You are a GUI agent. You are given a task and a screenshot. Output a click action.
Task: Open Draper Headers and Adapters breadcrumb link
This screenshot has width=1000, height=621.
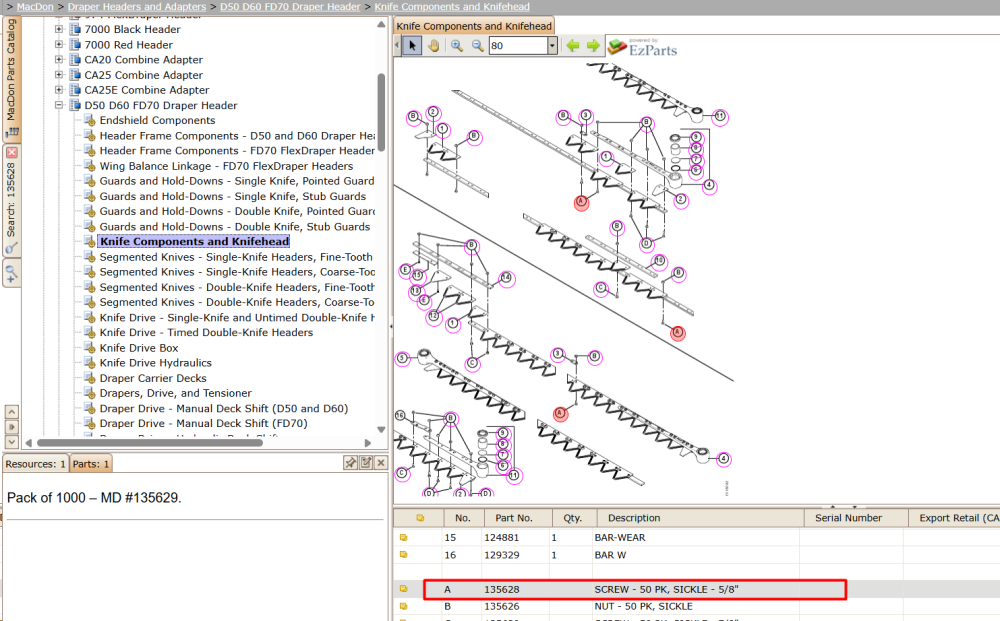pos(137,6)
